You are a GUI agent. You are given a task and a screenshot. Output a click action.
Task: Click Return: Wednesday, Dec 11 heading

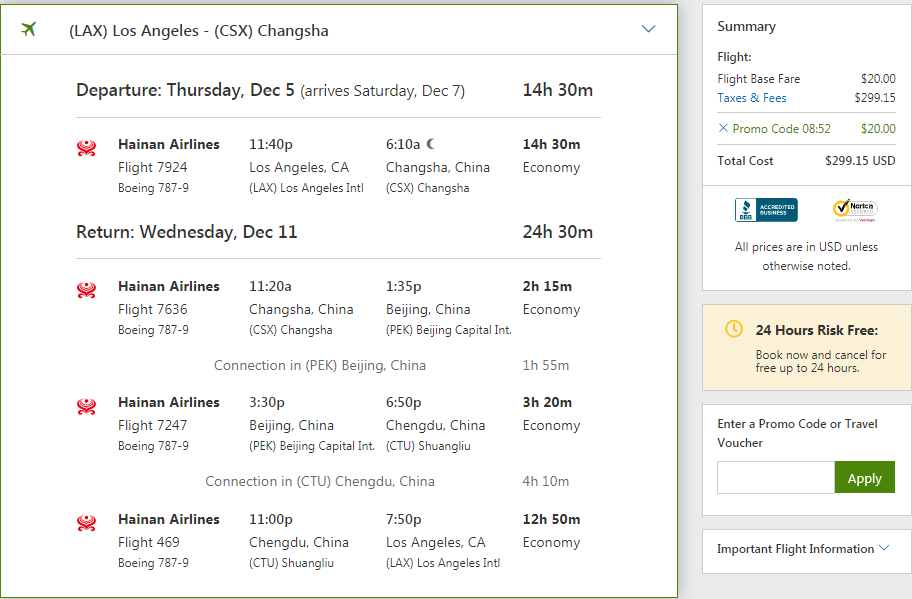(186, 232)
